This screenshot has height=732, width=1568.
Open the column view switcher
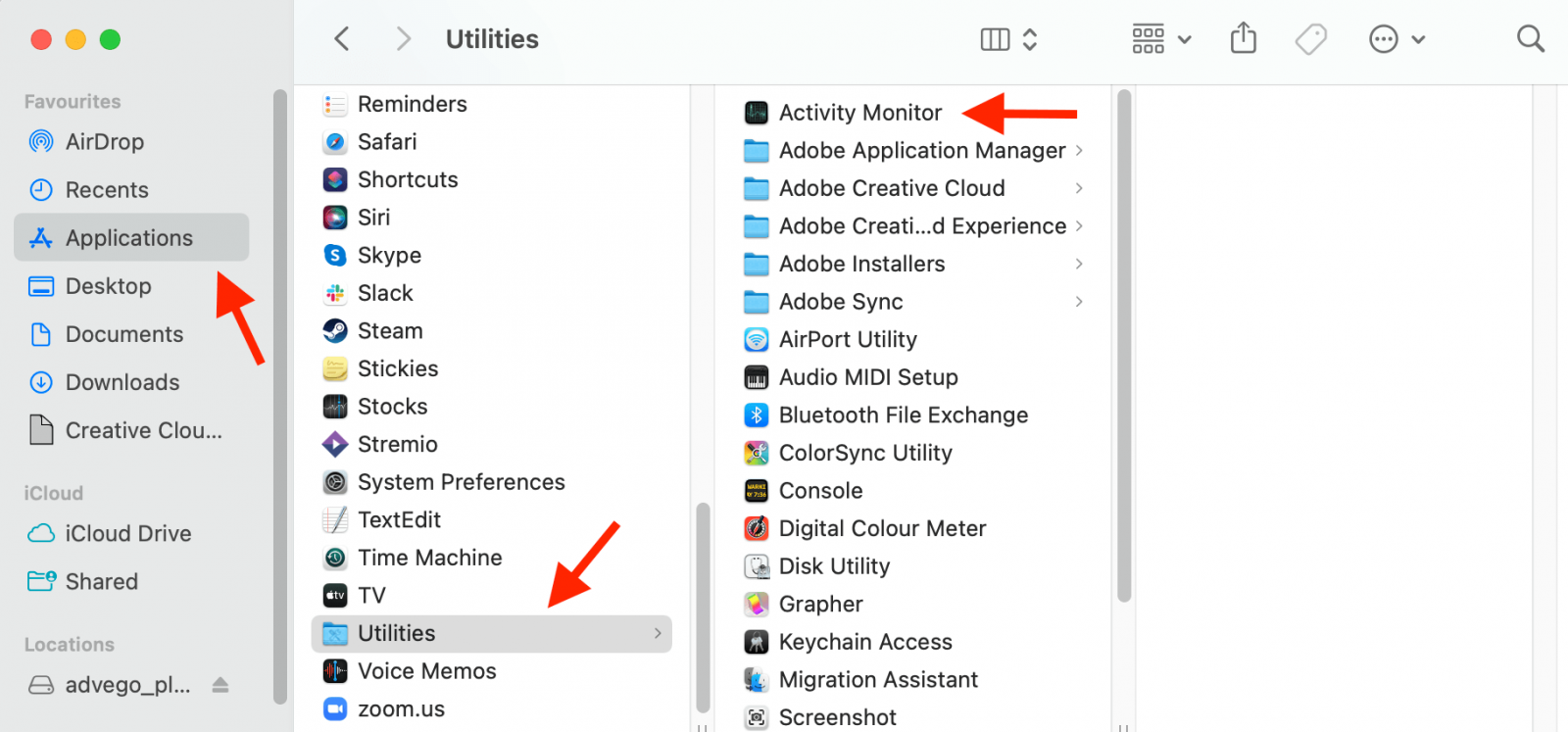1008,39
